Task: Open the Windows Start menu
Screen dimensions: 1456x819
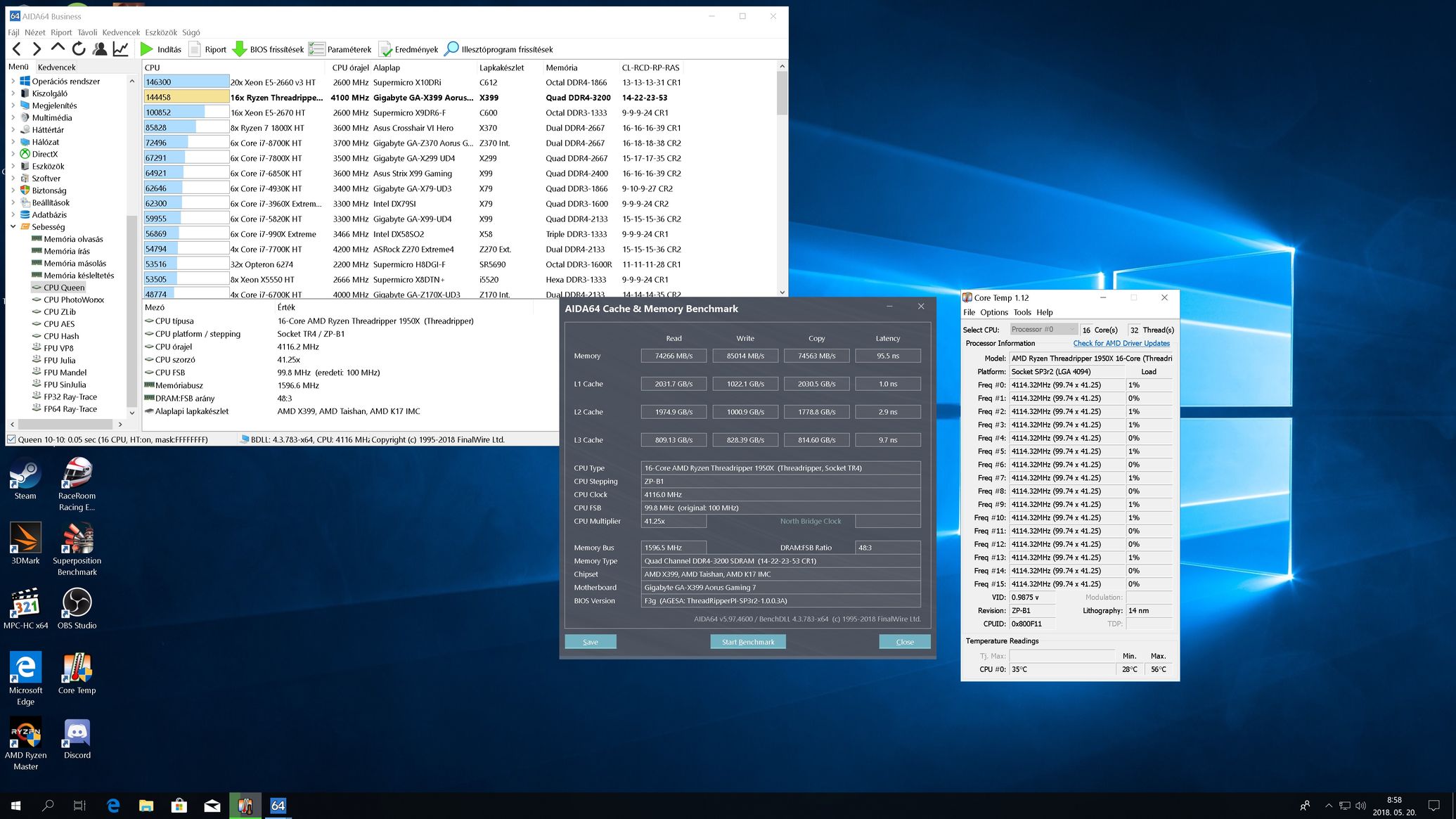Action: (x=16, y=806)
